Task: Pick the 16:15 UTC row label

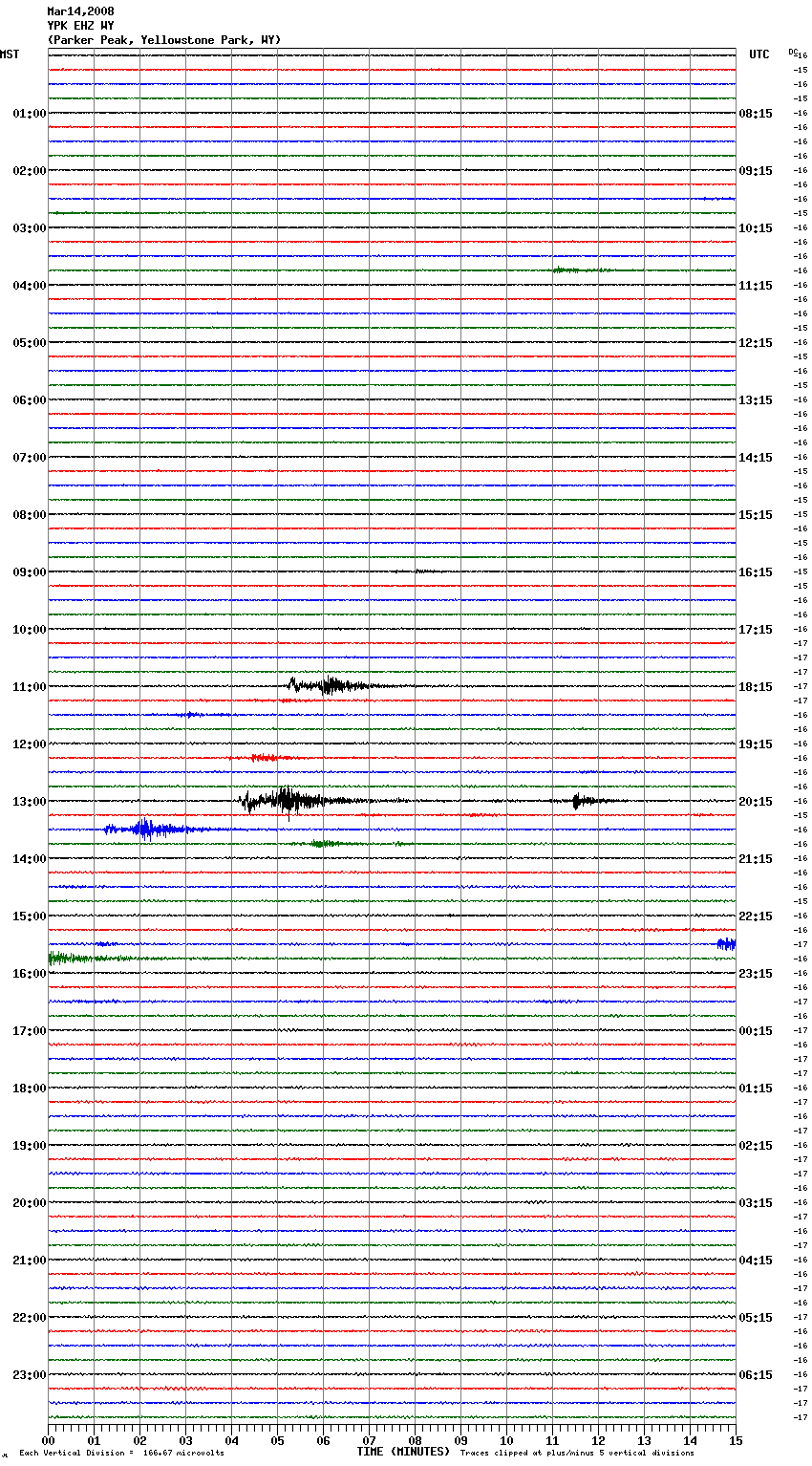Action: coord(756,572)
